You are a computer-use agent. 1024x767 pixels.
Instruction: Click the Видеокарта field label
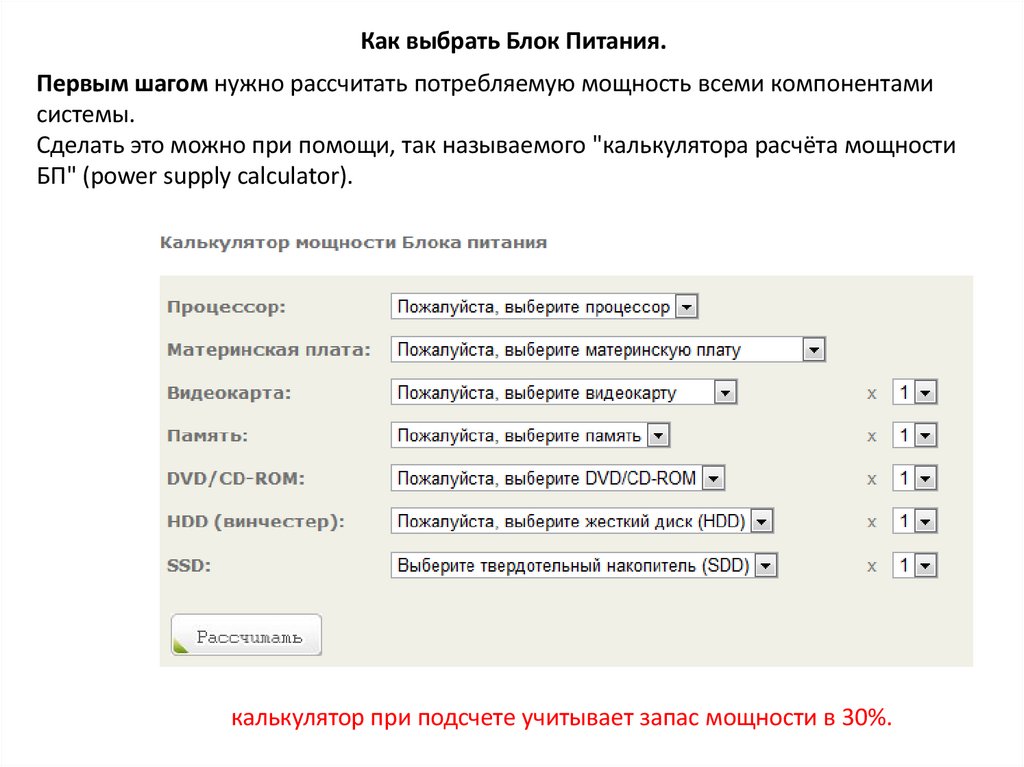click(229, 393)
